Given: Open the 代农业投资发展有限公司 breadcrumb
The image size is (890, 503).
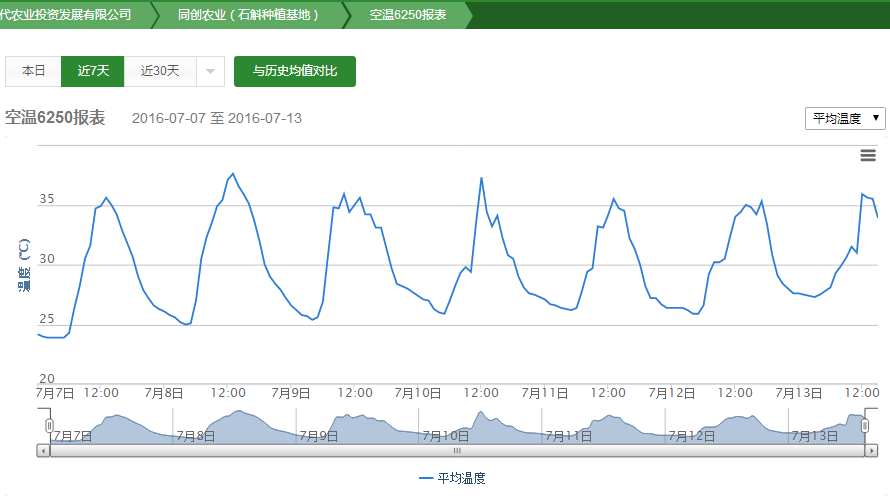Looking at the screenshot, I should coord(66,15).
